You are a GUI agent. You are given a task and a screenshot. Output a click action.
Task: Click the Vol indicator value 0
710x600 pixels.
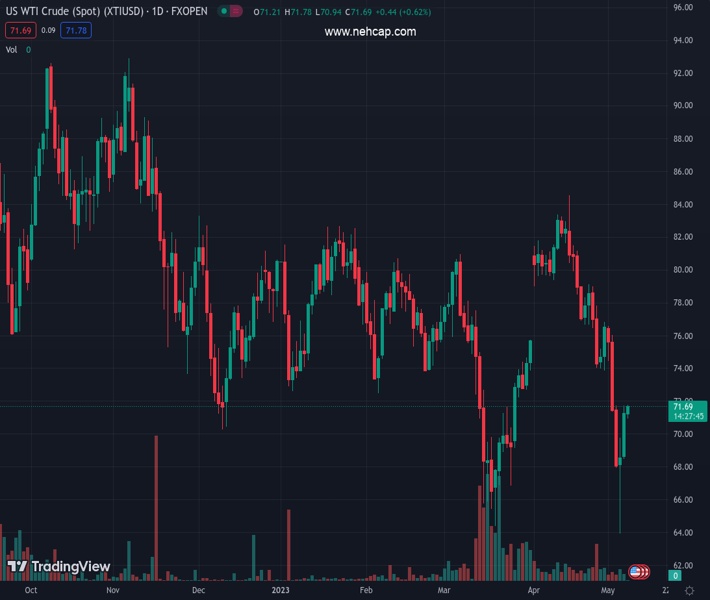[29, 50]
